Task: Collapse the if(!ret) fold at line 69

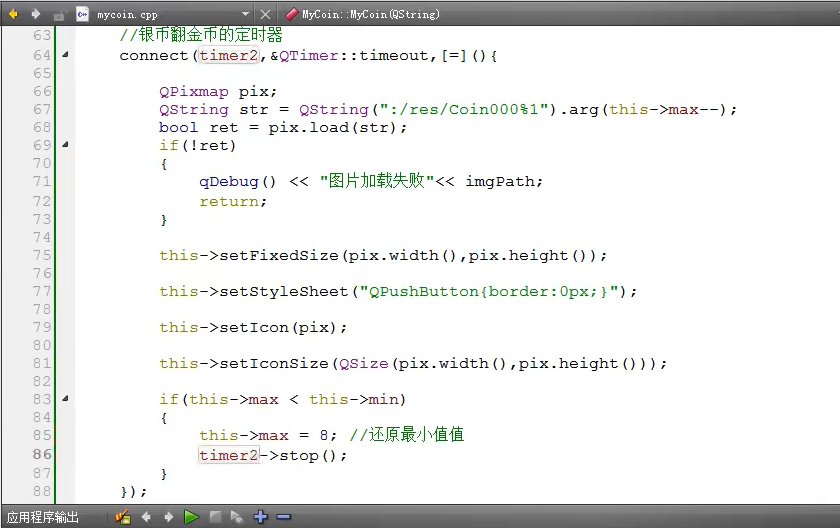Action: pyautogui.click(x=65, y=144)
